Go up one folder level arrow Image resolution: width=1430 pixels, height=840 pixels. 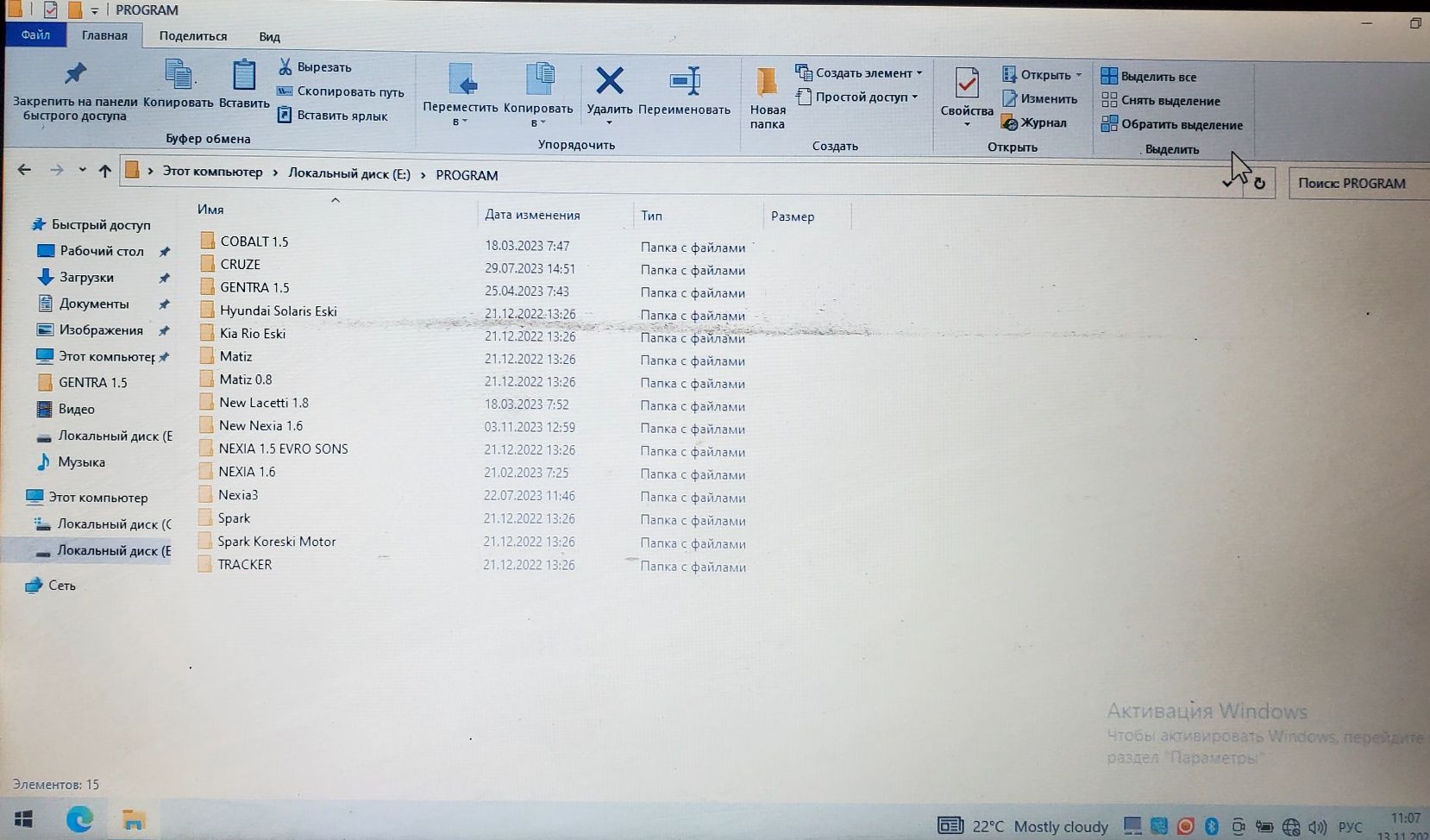coord(105,171)
